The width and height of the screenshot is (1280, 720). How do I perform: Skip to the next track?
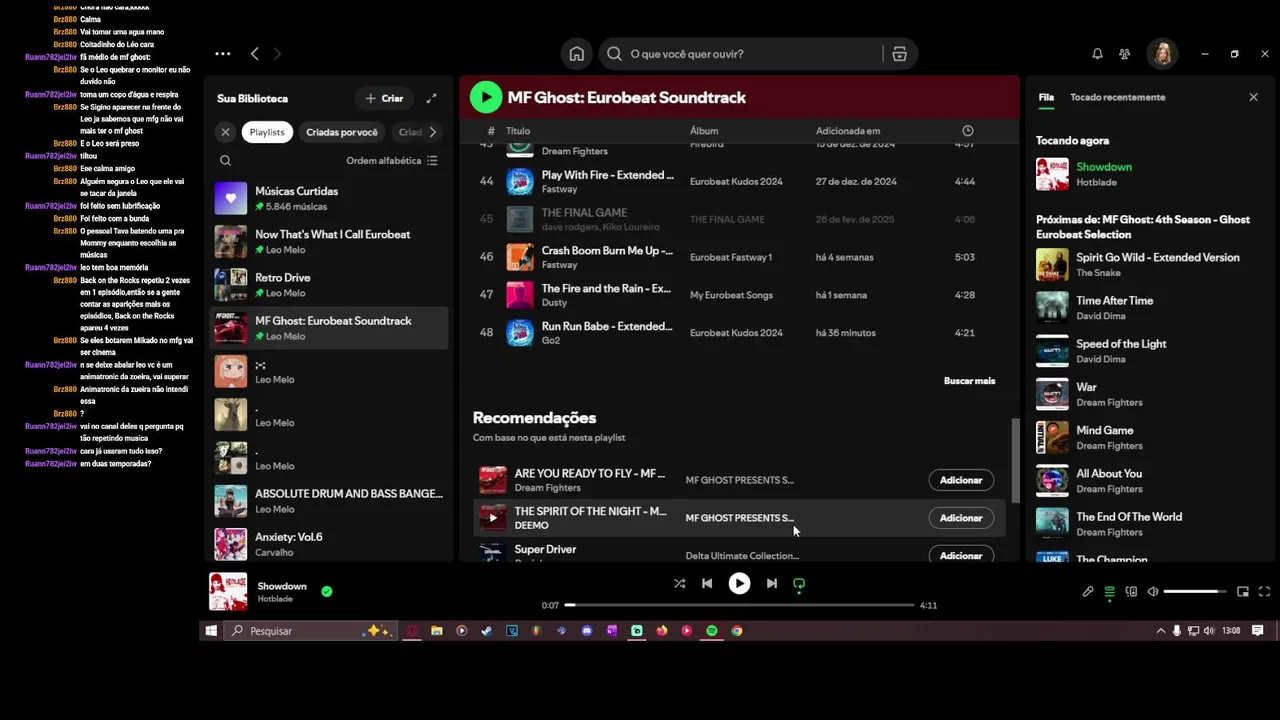tap(771, 583)
